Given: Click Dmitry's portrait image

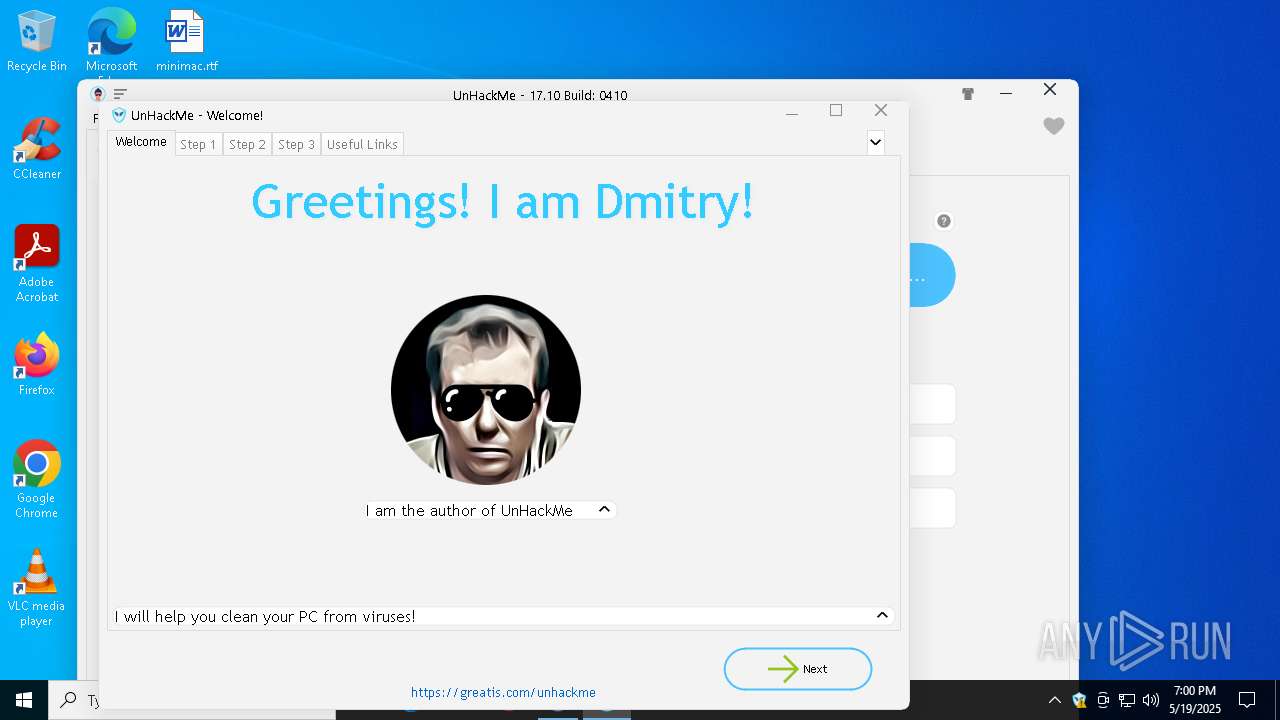Looking at the screenshot, I should pyautogui.click(x=486, y=390).
